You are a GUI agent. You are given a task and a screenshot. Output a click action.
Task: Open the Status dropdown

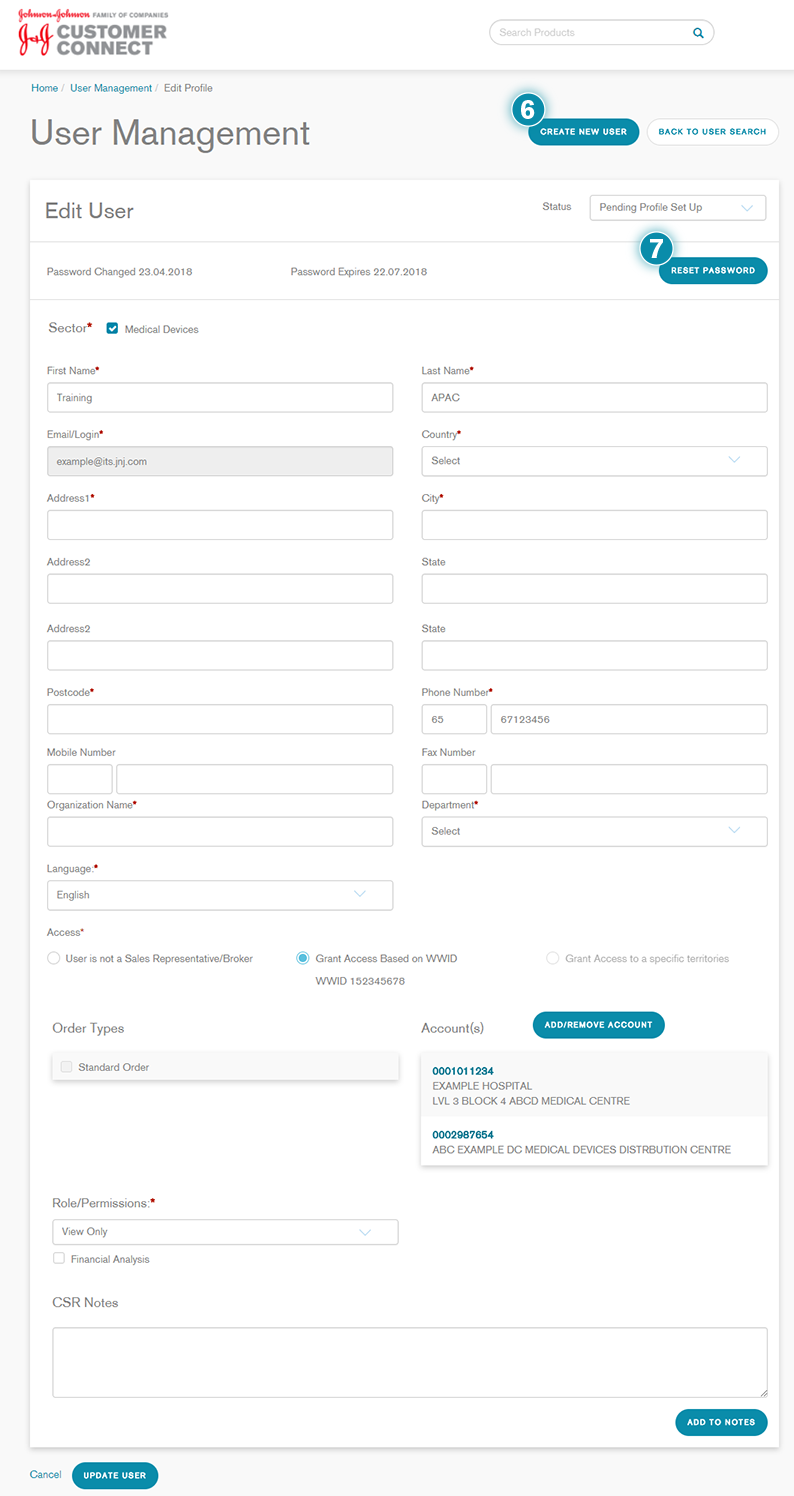[x=677, y=207]
